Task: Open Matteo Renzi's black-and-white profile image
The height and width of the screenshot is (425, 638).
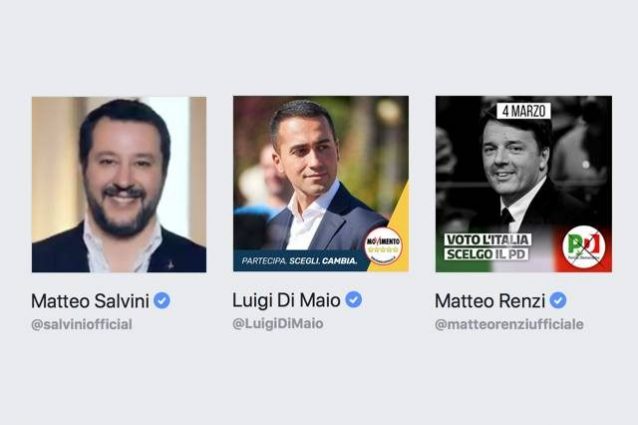Action: [524, 184]
